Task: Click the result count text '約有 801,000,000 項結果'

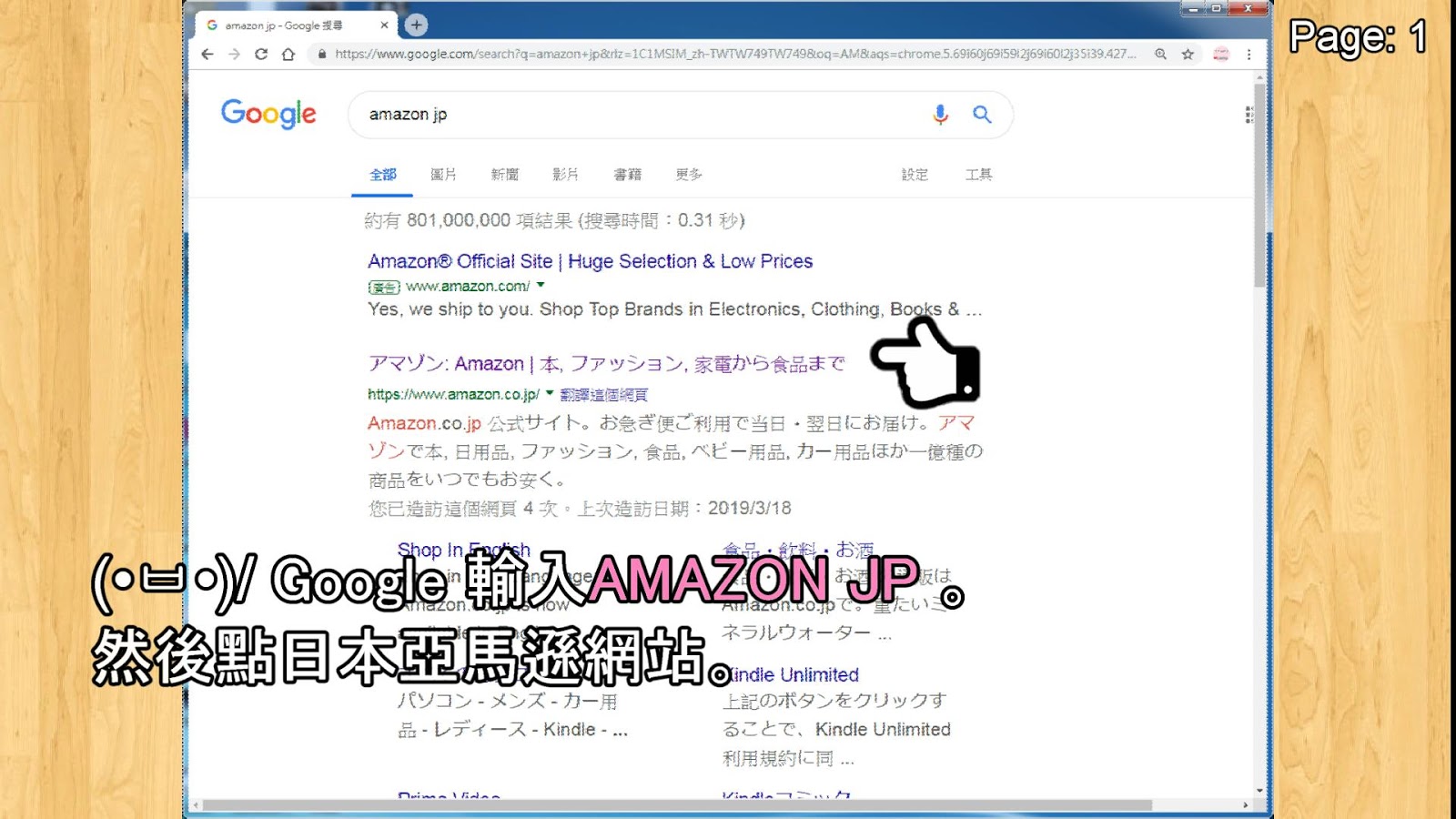Action: 468,220
